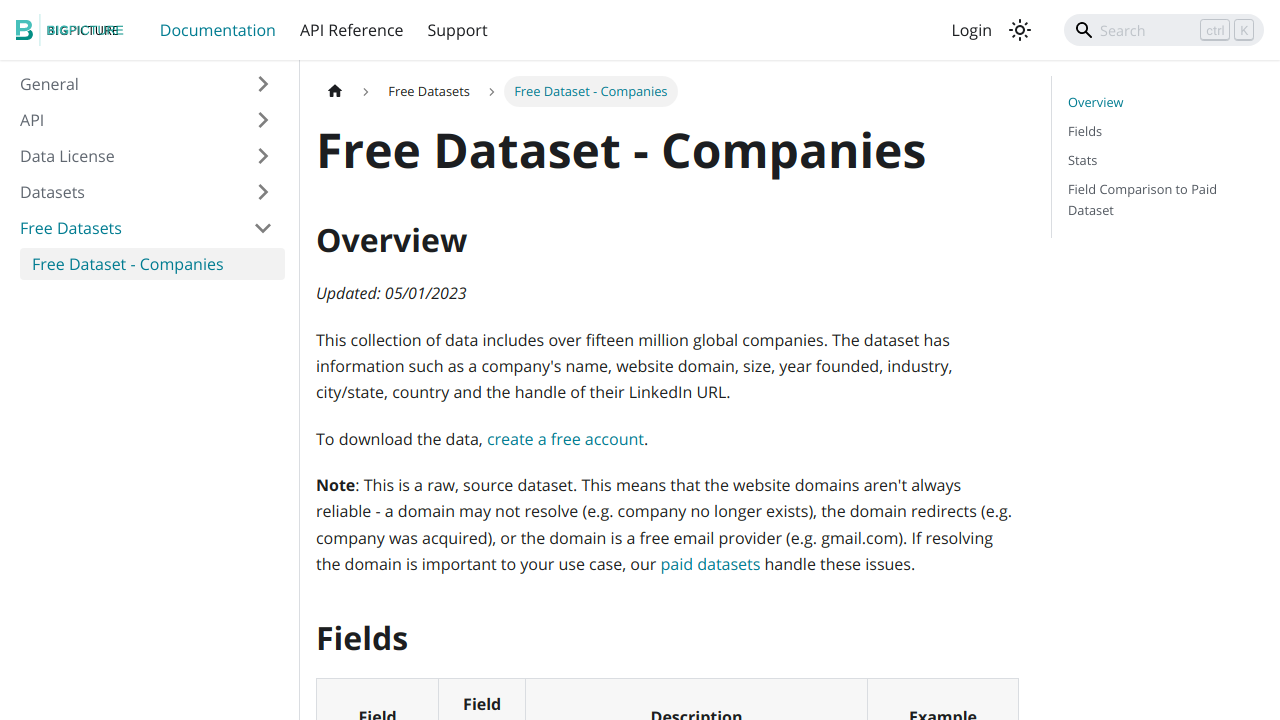Open the Documentation nav item

coord(218,30)
